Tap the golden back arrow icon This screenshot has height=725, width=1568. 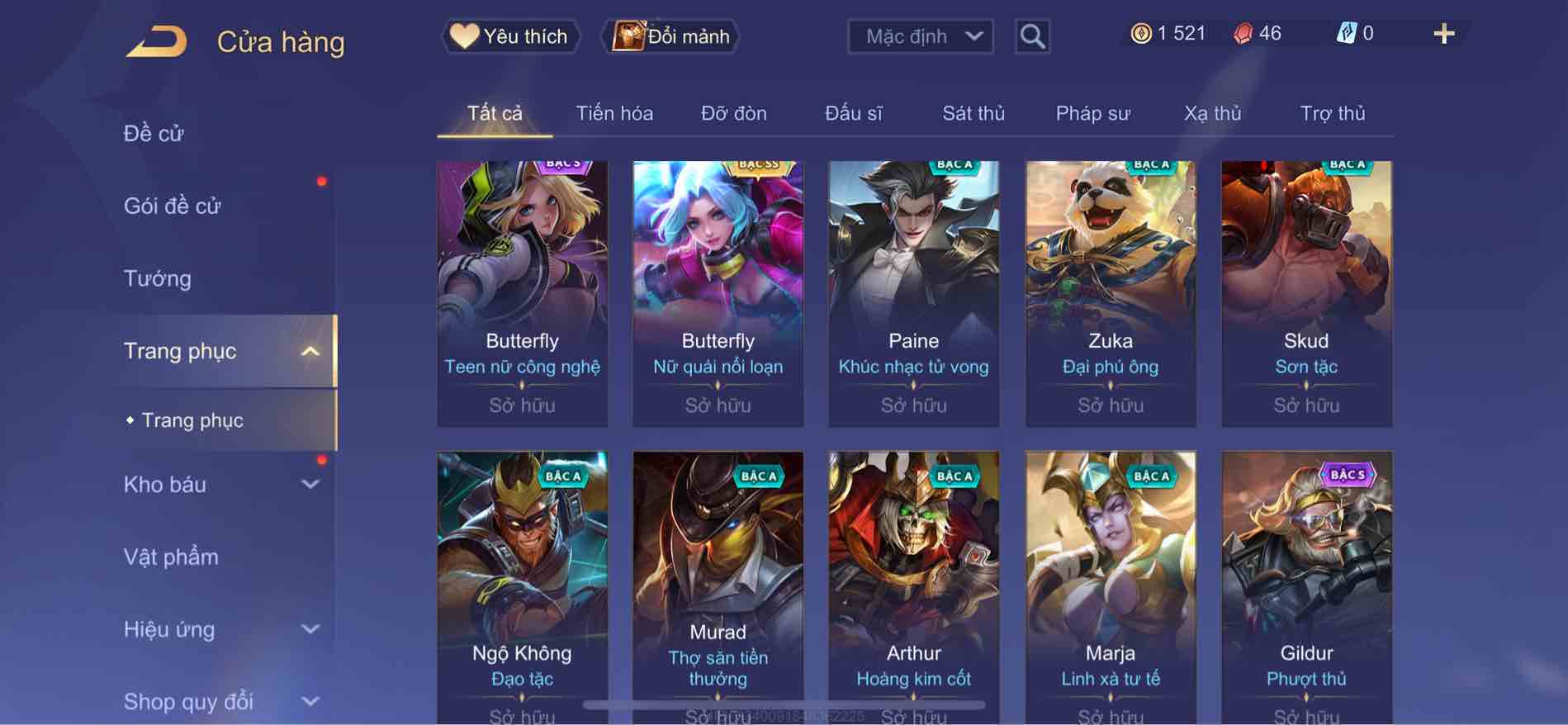coord(157,41)
